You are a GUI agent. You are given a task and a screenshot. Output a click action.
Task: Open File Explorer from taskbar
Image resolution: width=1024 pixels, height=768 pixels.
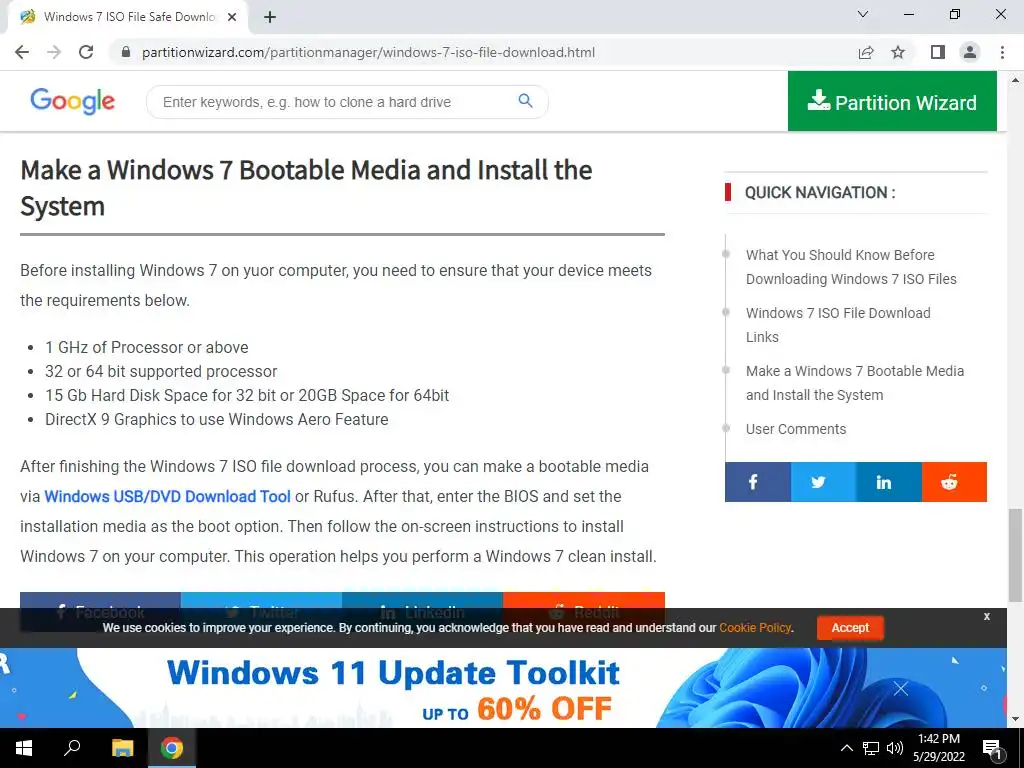[122, 748]
